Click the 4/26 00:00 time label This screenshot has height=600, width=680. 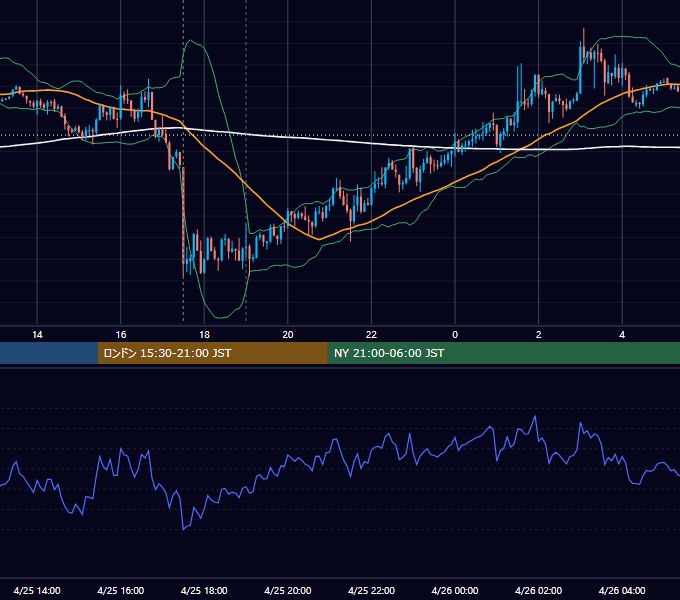coord(455,590)
